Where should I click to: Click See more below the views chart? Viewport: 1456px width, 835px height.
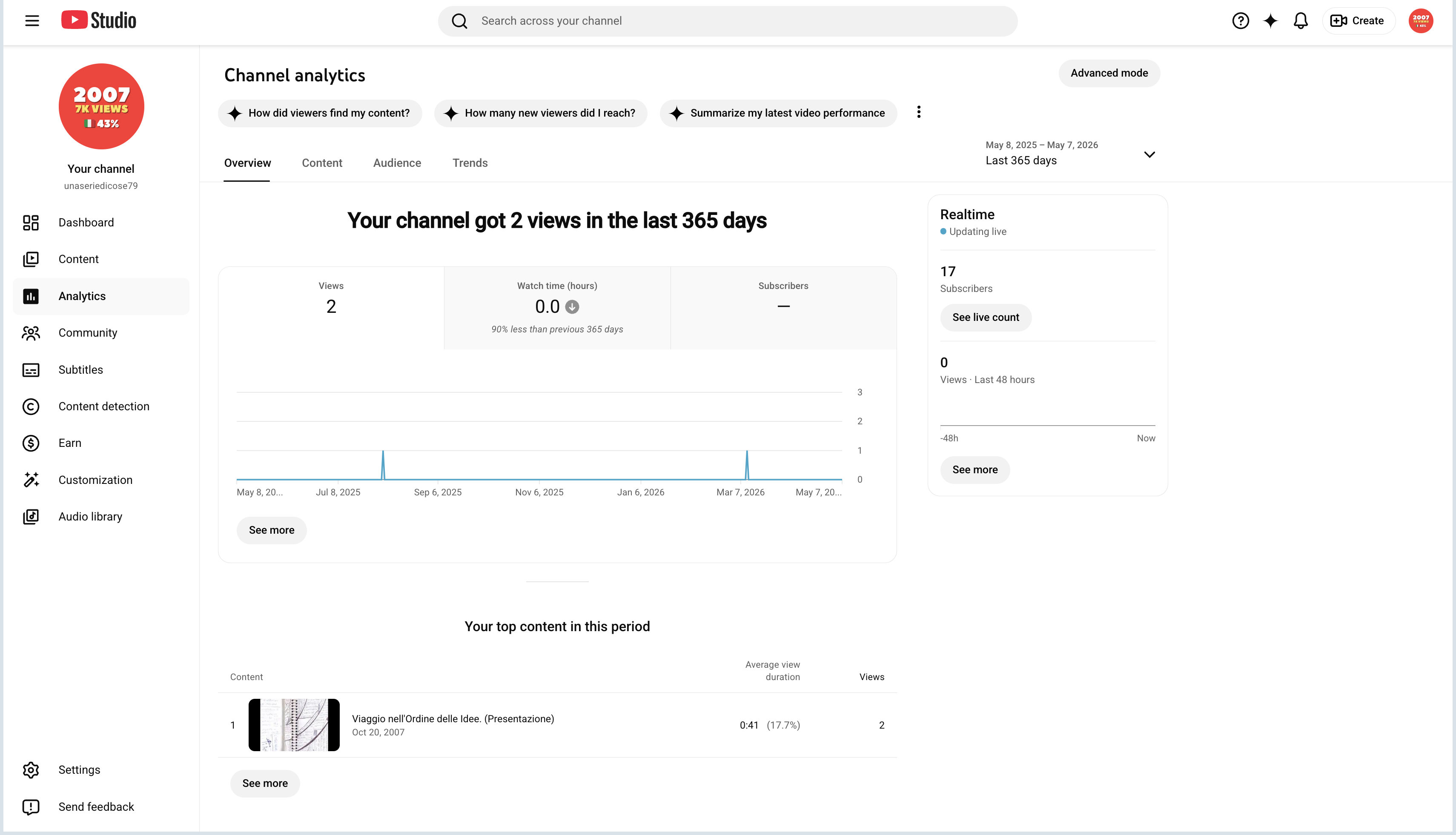tap(271, 530)
